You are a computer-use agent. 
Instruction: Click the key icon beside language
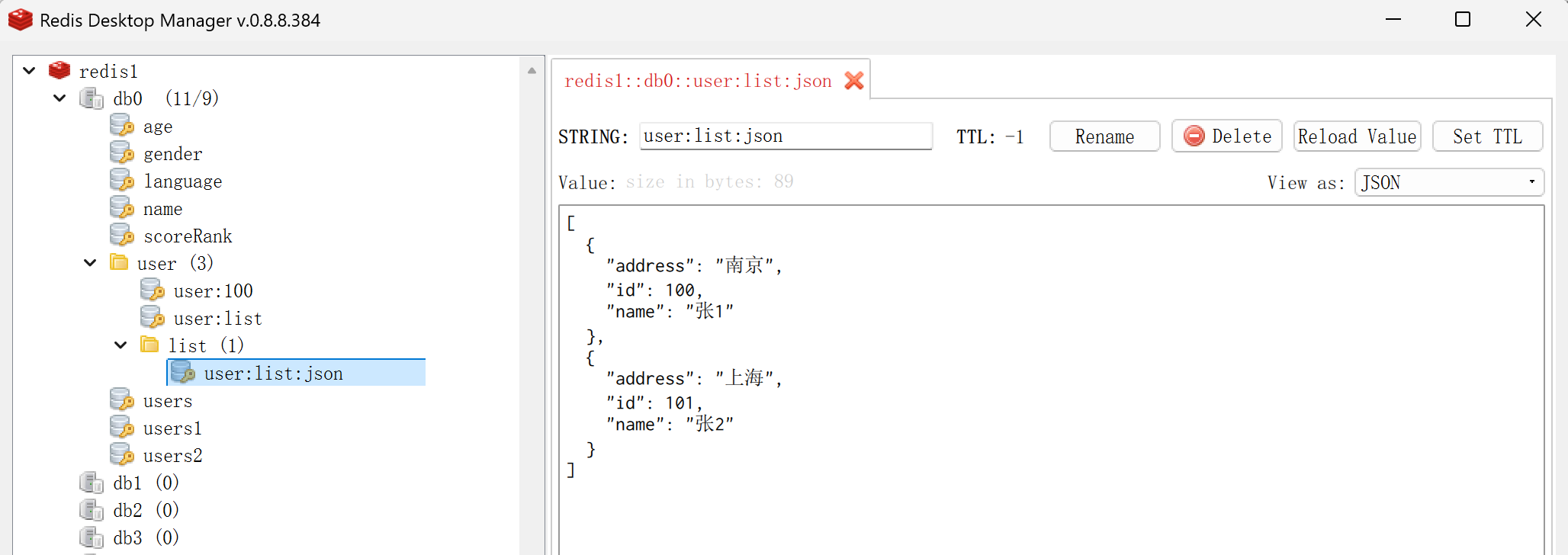(x=122, y=180)
